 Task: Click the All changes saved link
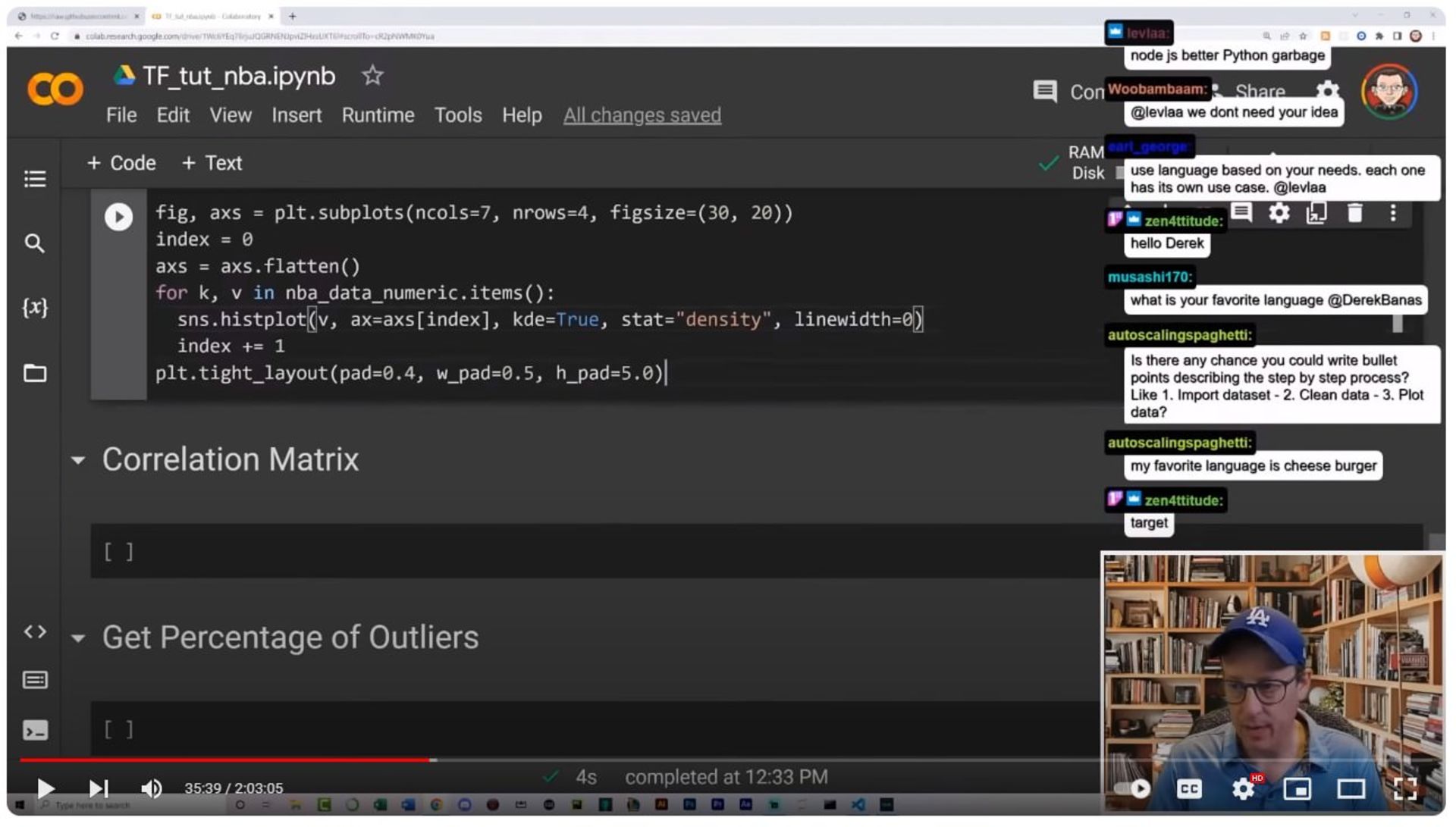tap(642, 115)
